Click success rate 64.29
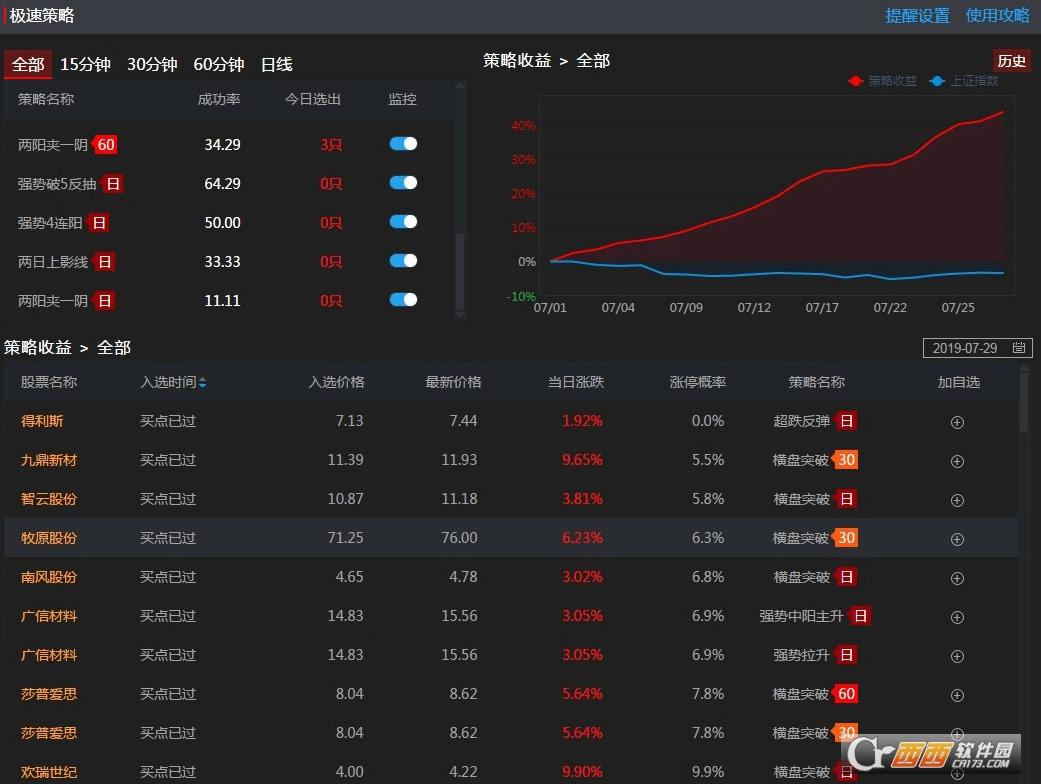Image resolution: width=1041 pixels, height=784 pixels. click(222, 184)
